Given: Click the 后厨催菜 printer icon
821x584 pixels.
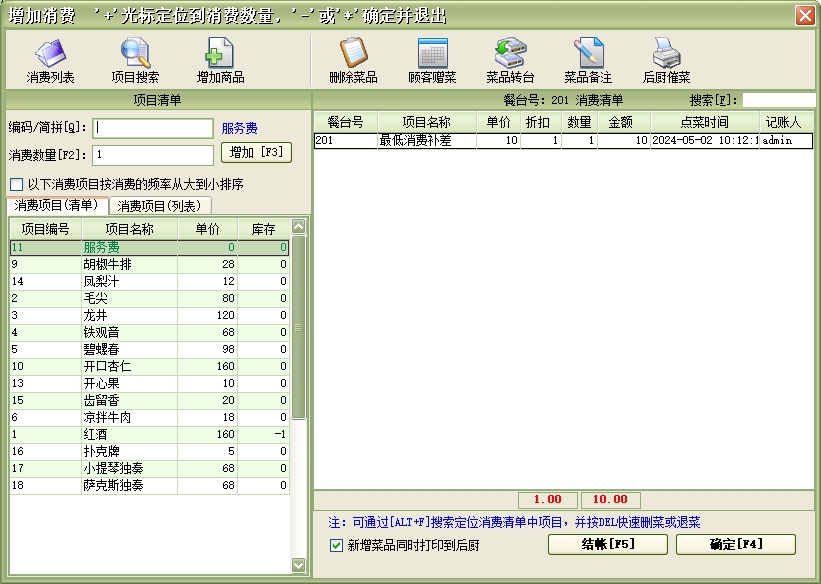Looking at the screenshot, I should click(666, 53).
